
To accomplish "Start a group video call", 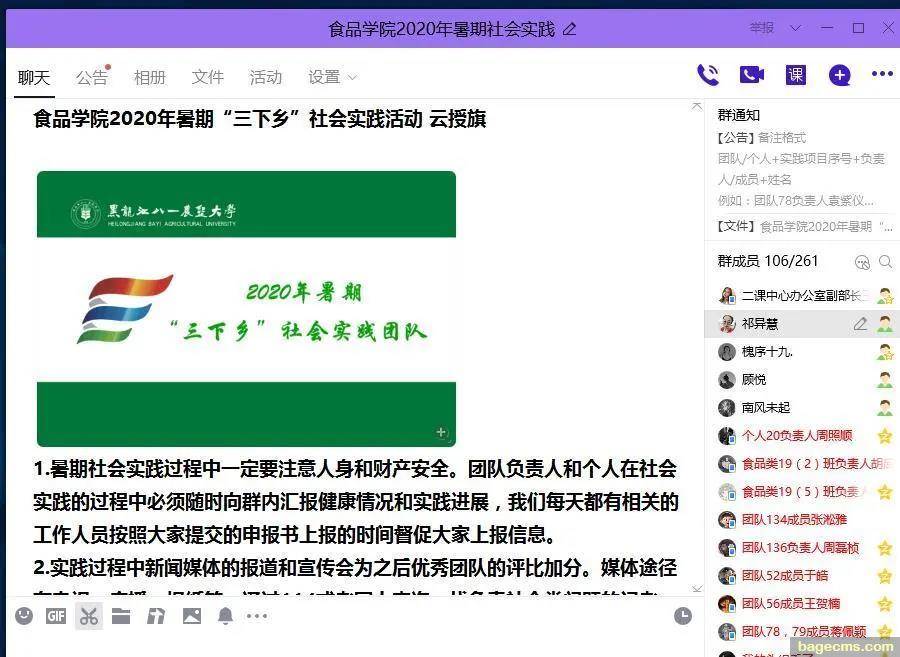I will coord(751,75).
